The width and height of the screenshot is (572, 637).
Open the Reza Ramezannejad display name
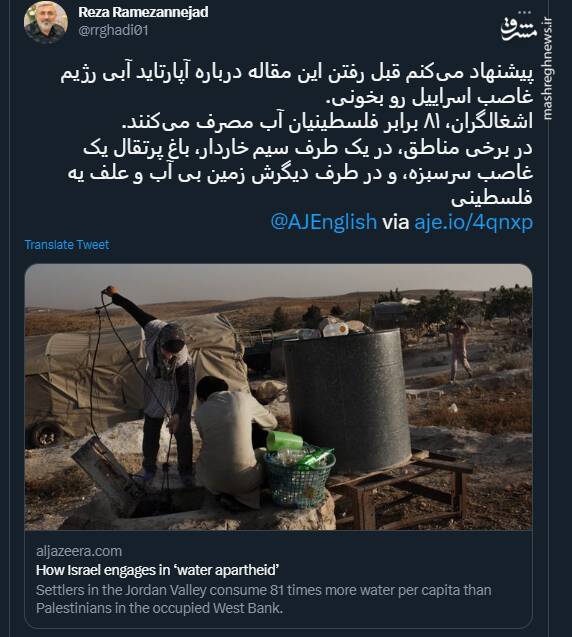point(143,12)
